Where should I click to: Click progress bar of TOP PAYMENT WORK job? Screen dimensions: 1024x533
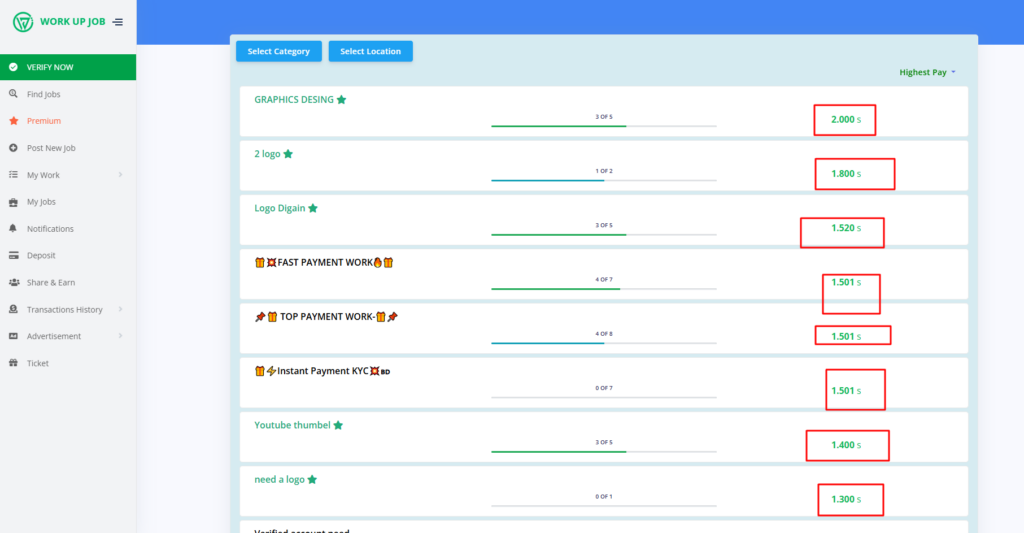[x=603, y=343]
